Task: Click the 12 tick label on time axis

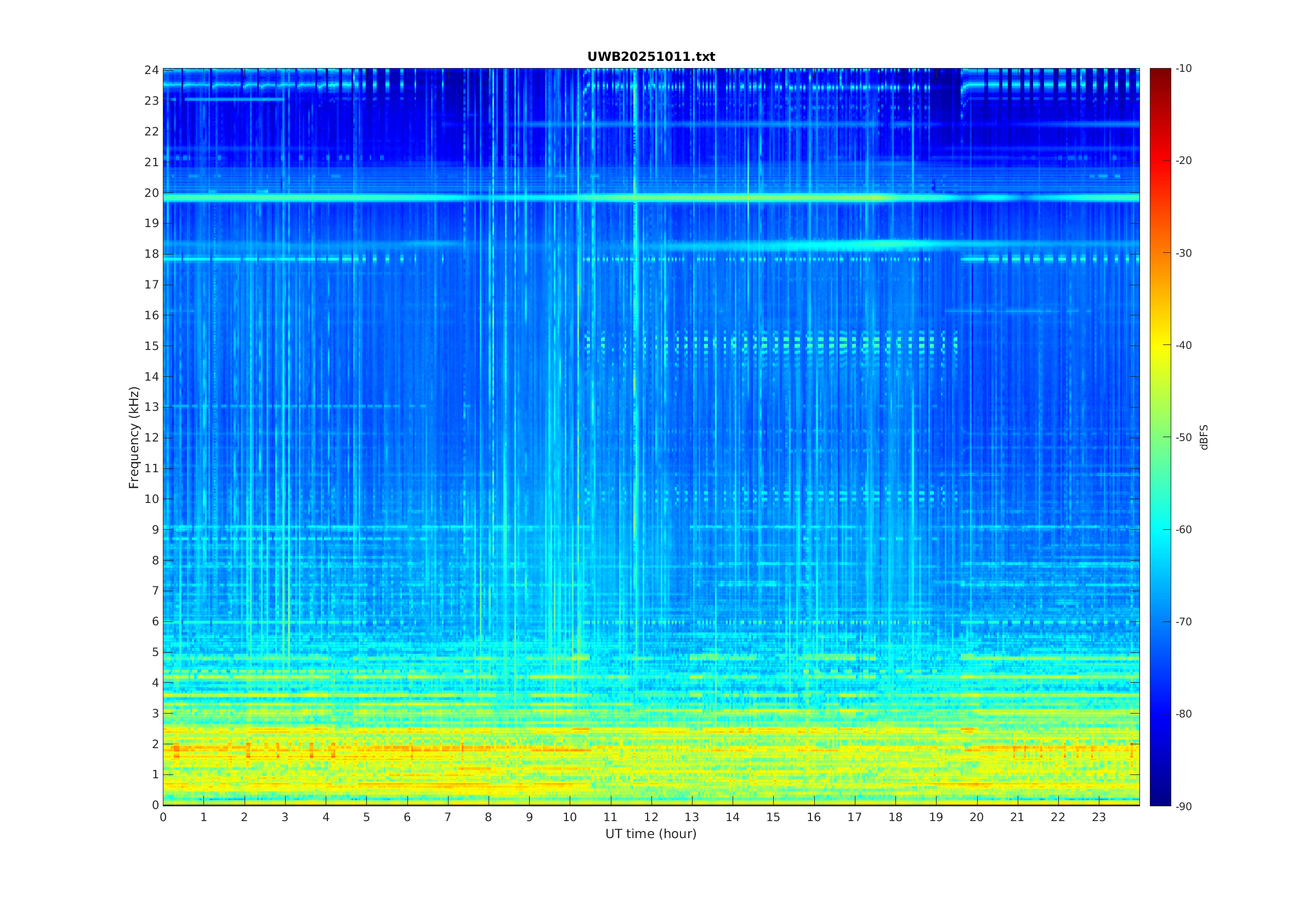Action: pos(651,817)
